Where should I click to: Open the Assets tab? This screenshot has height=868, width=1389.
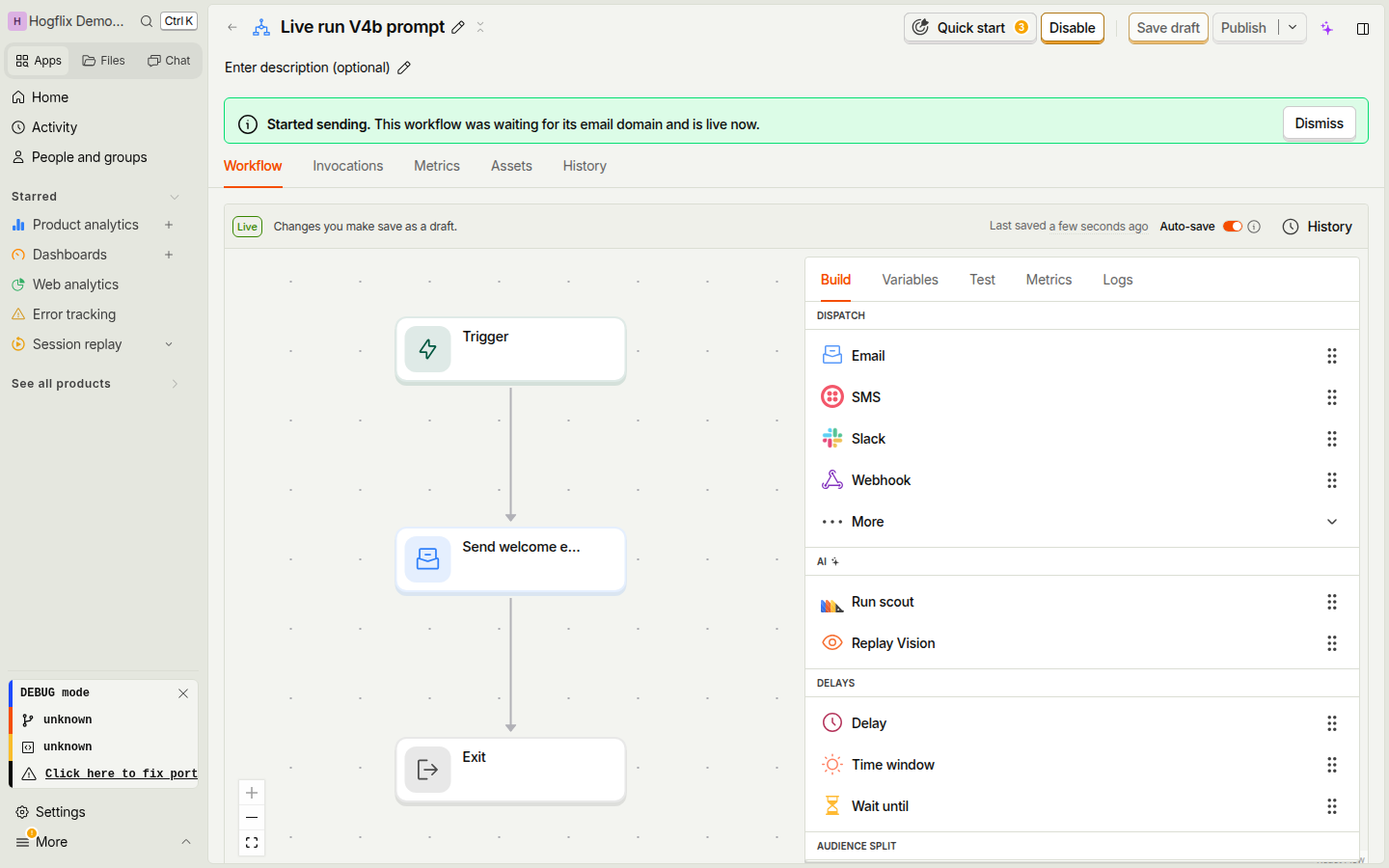tap(511, 166)
